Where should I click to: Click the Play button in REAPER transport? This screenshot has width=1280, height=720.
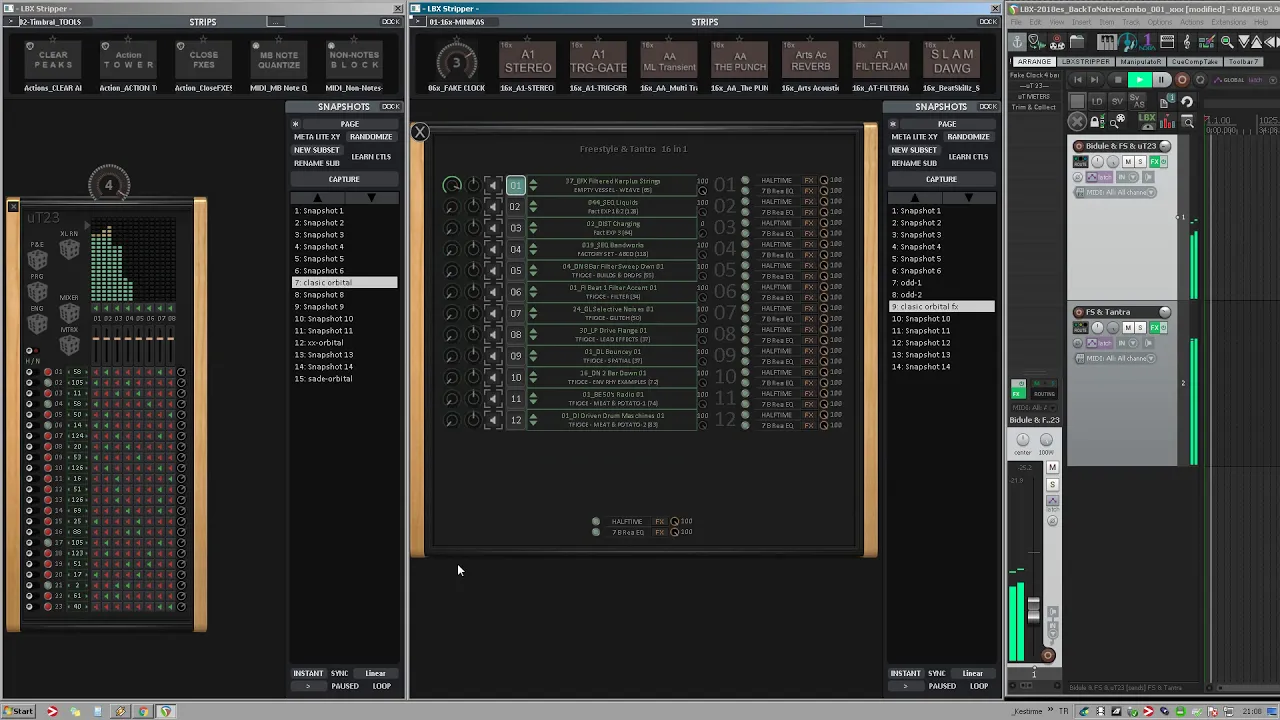click(1140, 80)
